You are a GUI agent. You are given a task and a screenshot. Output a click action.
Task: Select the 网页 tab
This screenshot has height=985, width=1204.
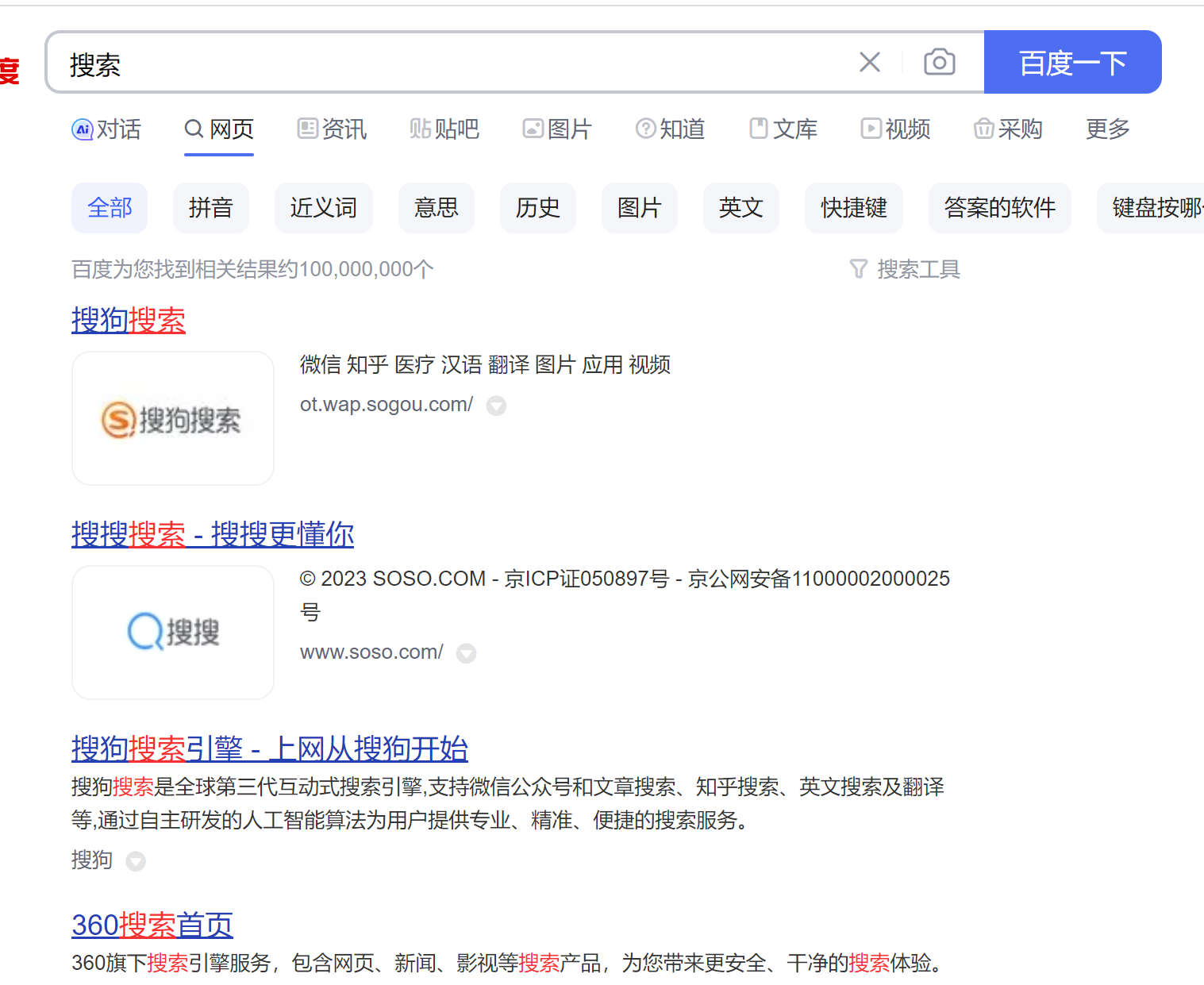click(219, 129)
